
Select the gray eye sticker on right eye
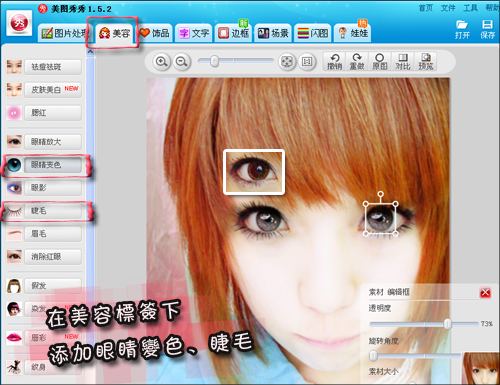(x=380, y=219)
